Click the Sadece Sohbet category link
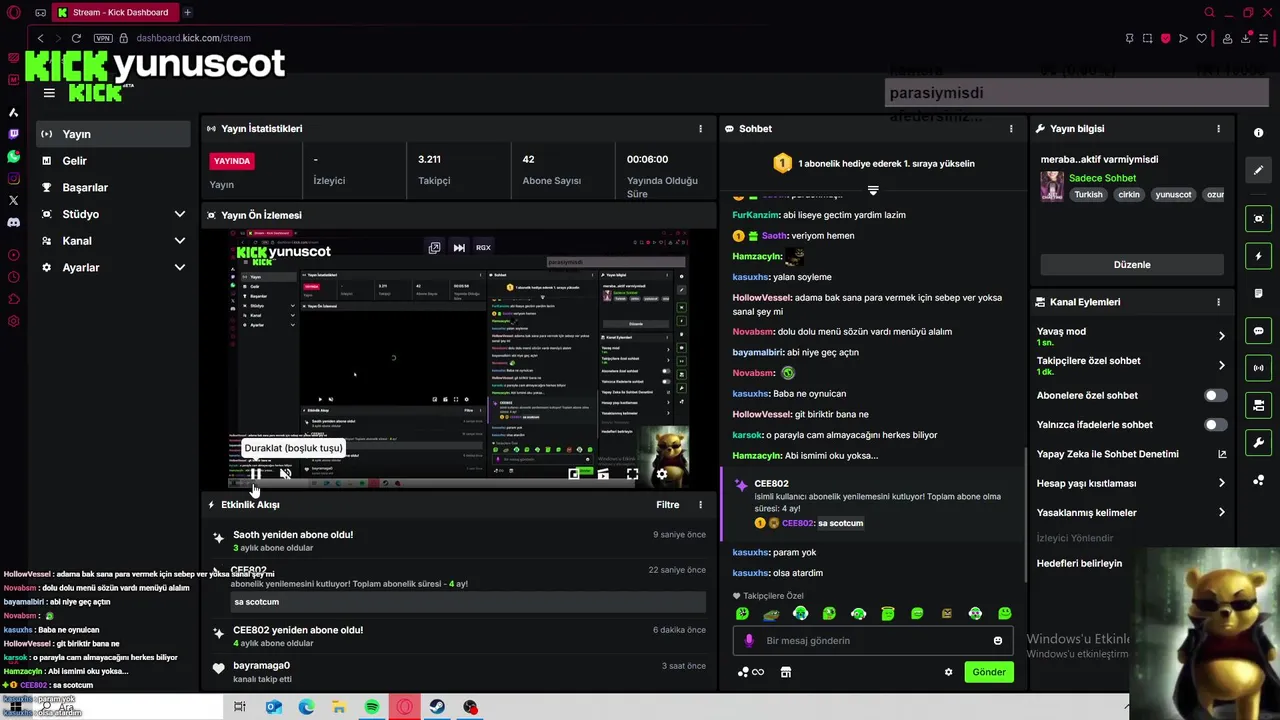The width and height of the screenshot is (1280, 720). 1102,178
